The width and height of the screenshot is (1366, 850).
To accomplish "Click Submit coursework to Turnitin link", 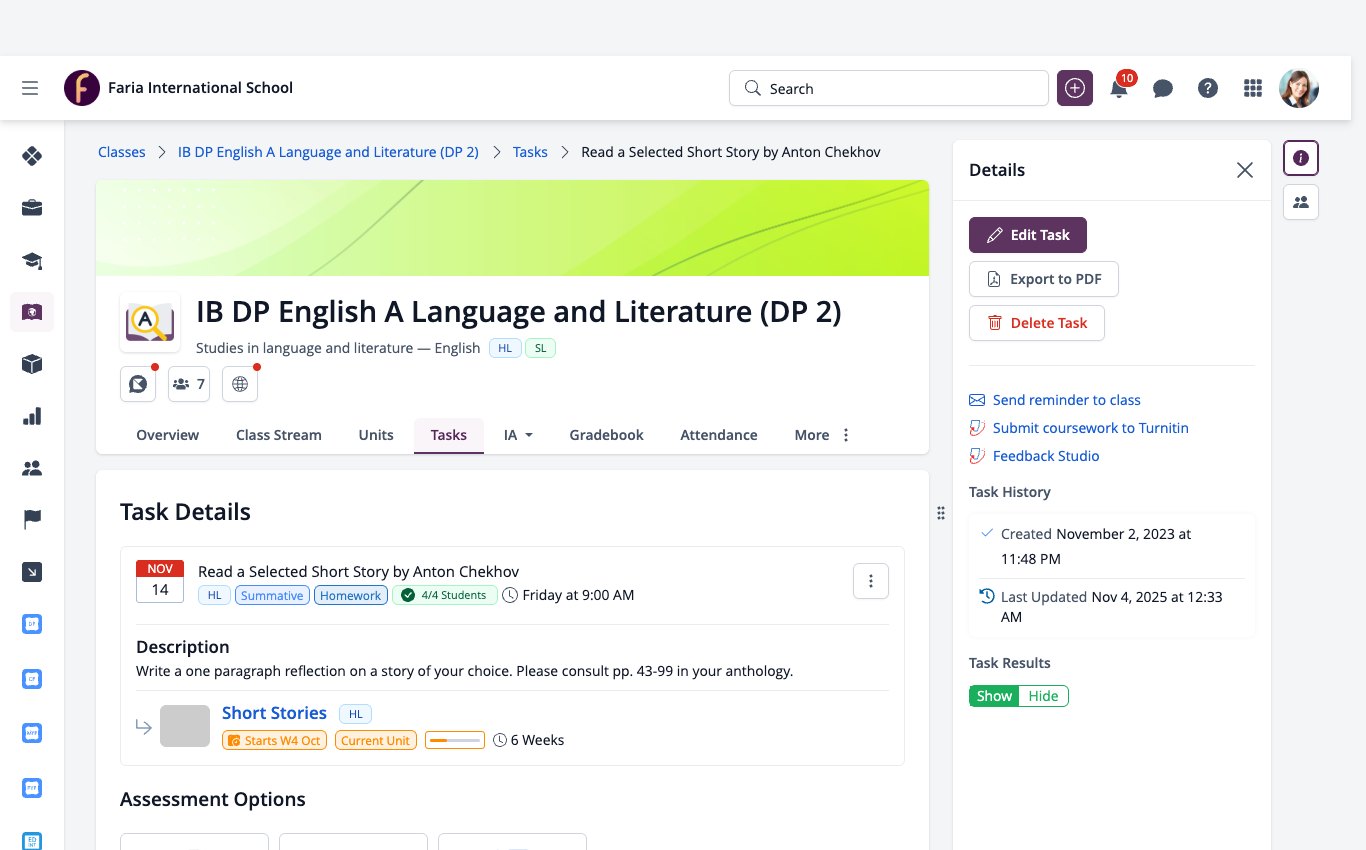I will point(1091,428).
